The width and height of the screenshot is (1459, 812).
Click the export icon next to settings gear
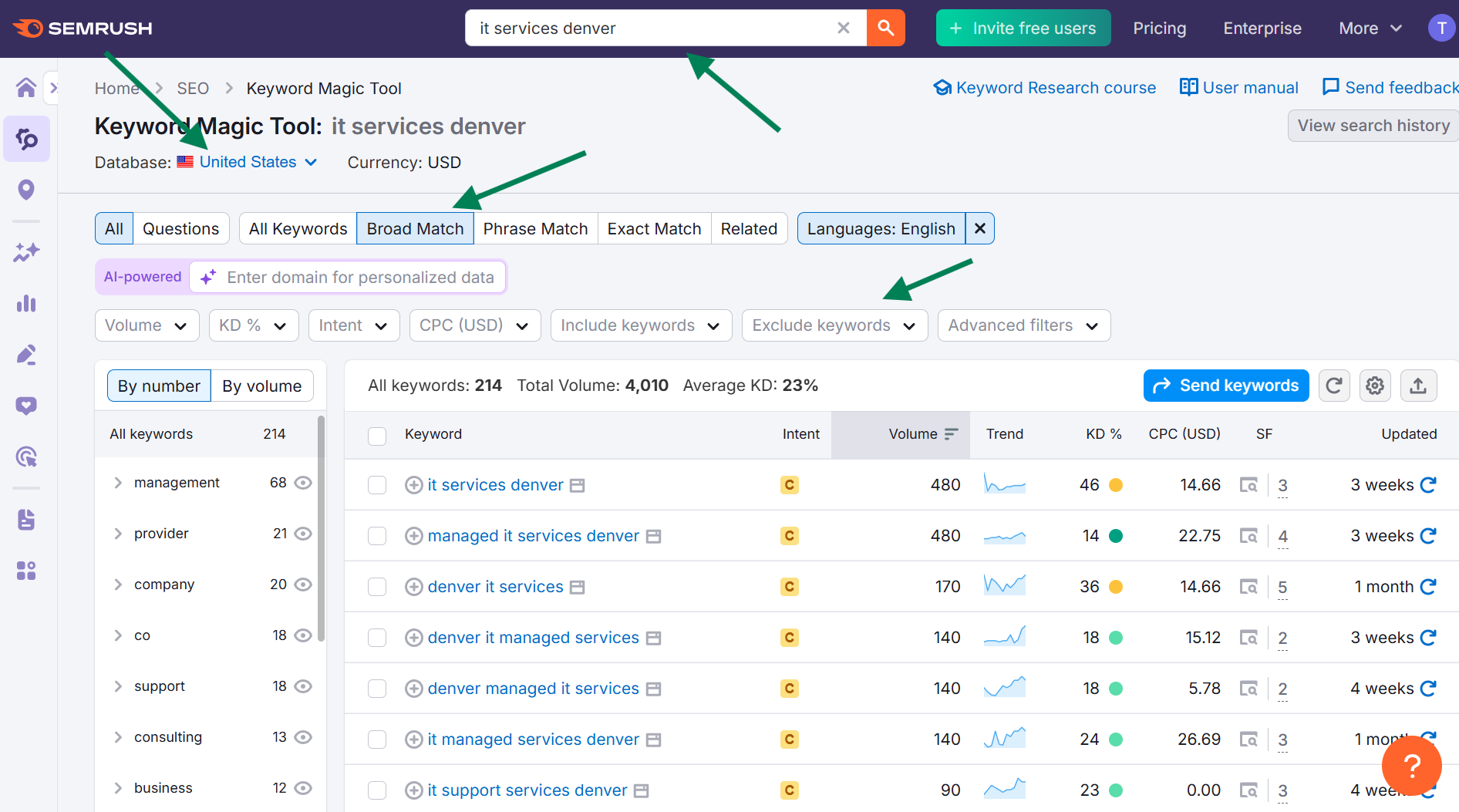point(1418,386)
